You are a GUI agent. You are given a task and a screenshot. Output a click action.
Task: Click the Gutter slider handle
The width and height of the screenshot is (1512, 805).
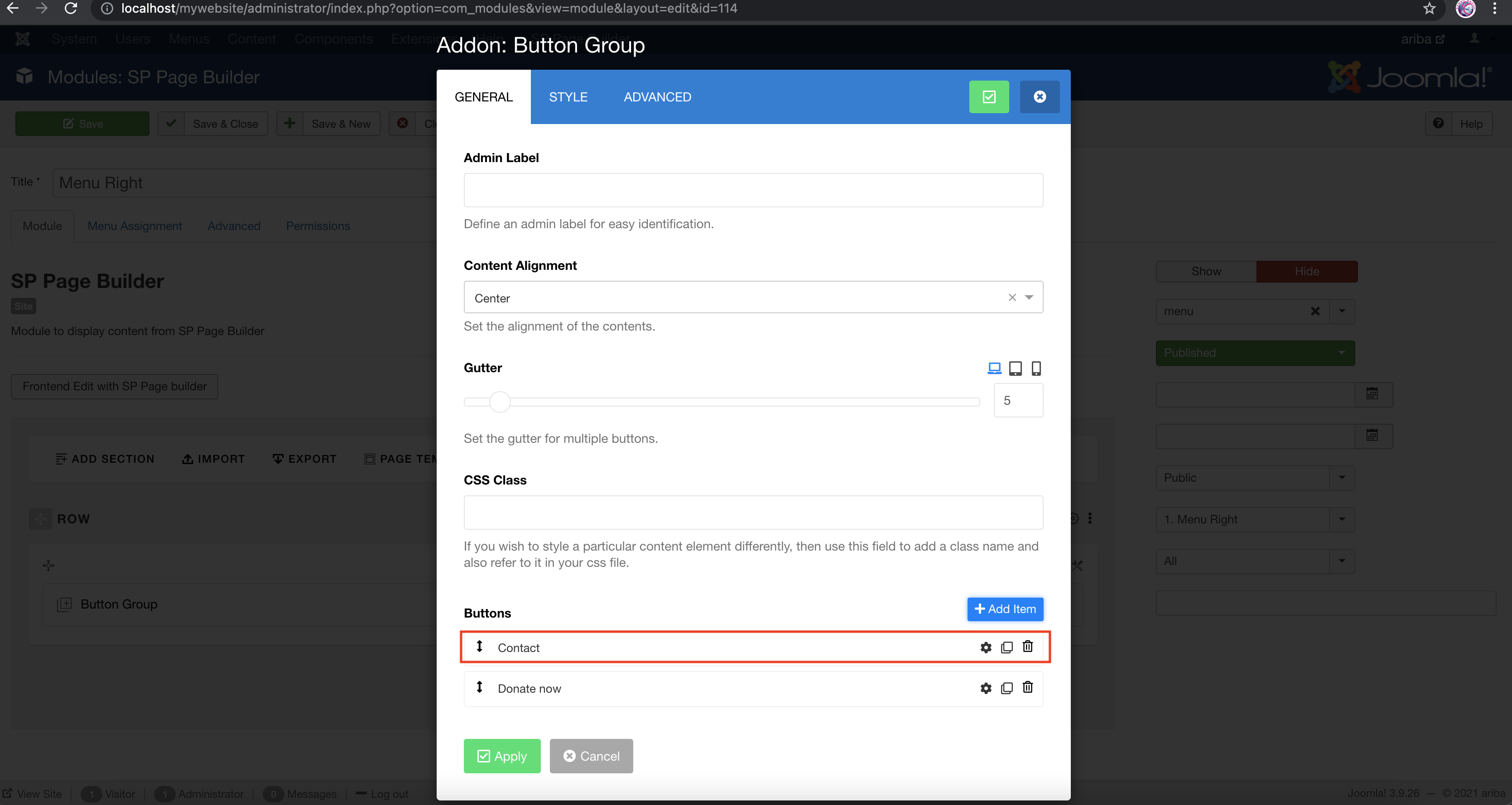click(x=500, y=402)
